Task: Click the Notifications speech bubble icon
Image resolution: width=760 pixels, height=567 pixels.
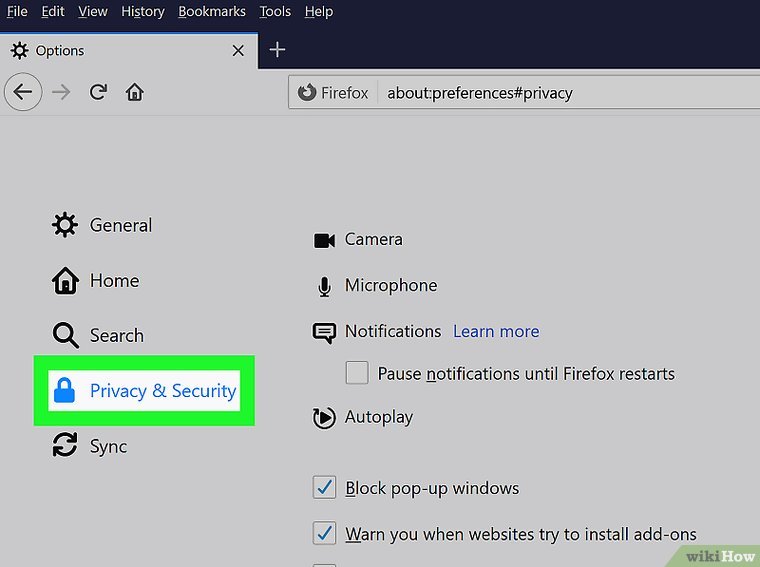Action: 324,333
